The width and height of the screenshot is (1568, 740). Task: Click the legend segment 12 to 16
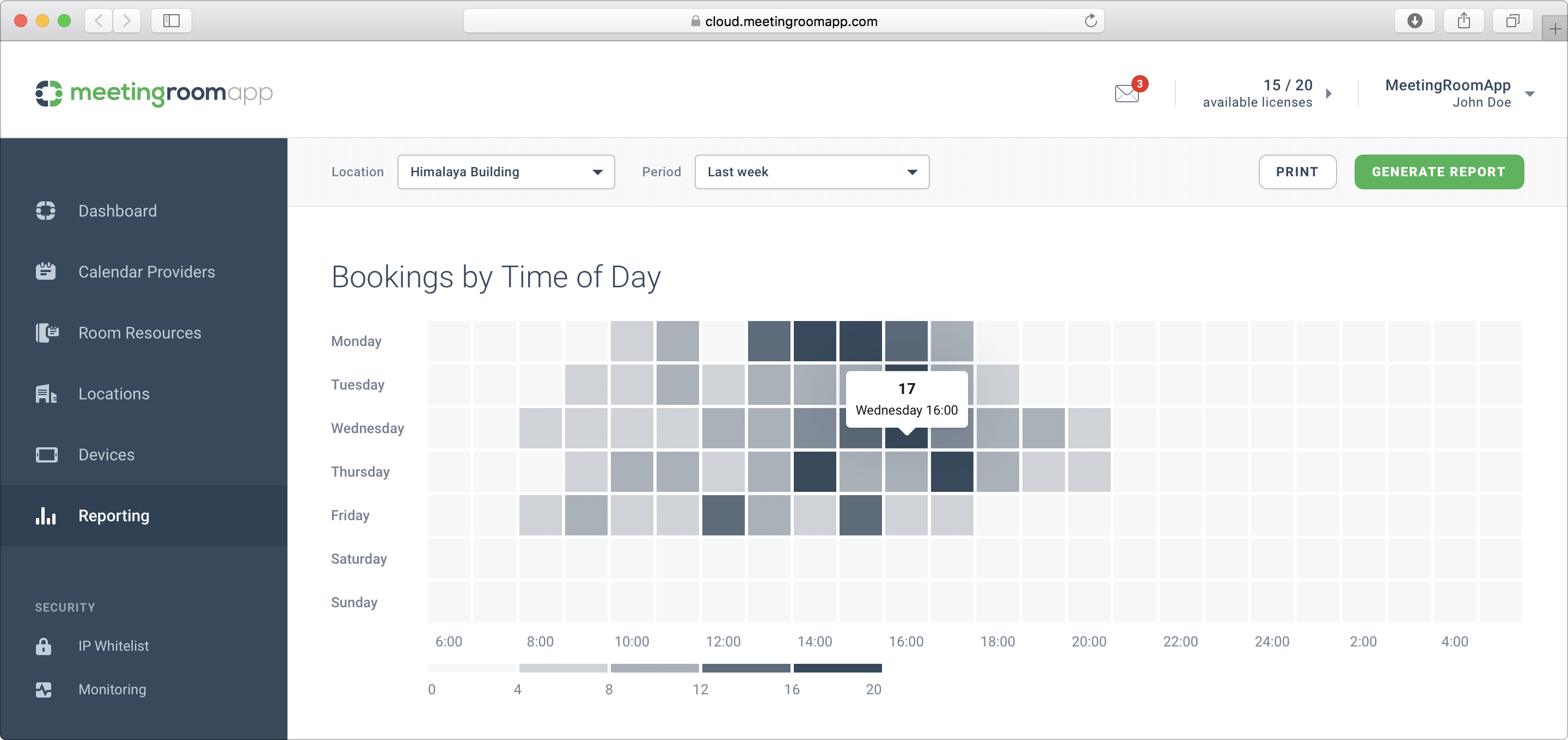point(746,668)
